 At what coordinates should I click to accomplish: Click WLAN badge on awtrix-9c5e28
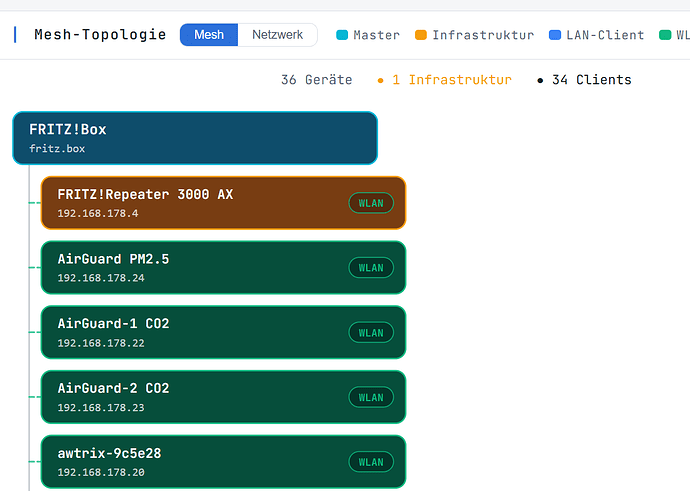(x=371, y=462)
